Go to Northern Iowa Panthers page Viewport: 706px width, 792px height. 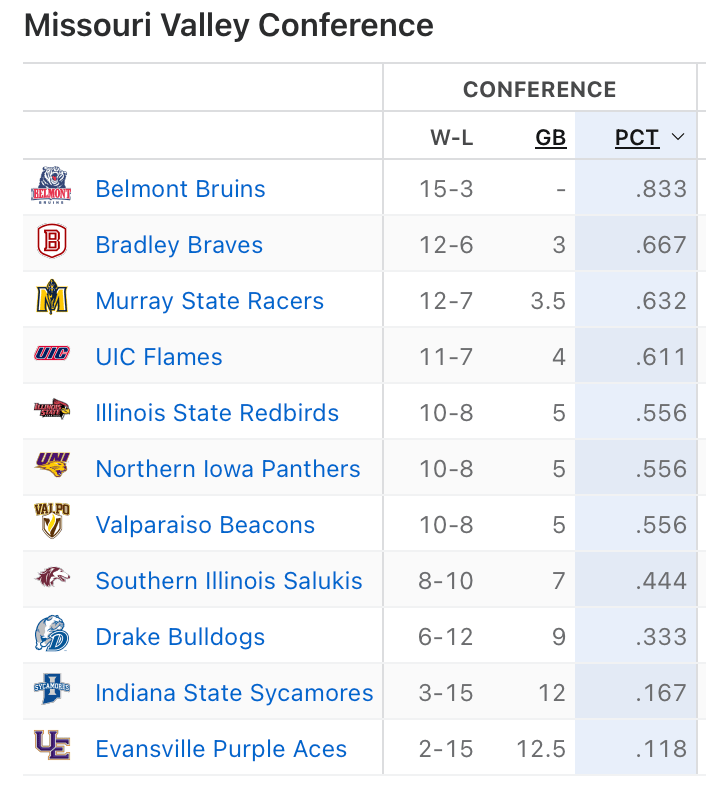pos(227,469)
